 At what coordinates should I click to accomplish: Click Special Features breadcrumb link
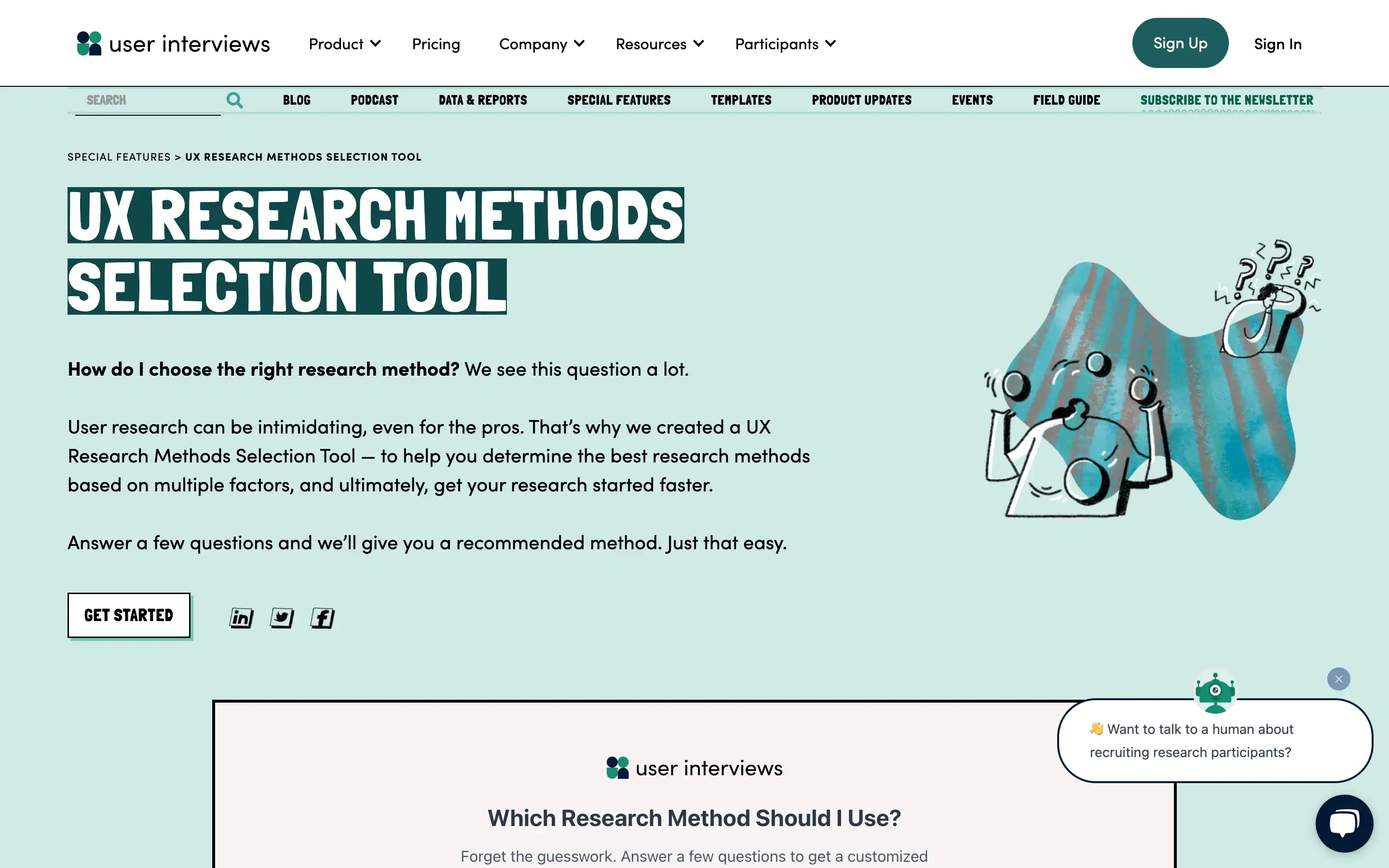[119, 157]
